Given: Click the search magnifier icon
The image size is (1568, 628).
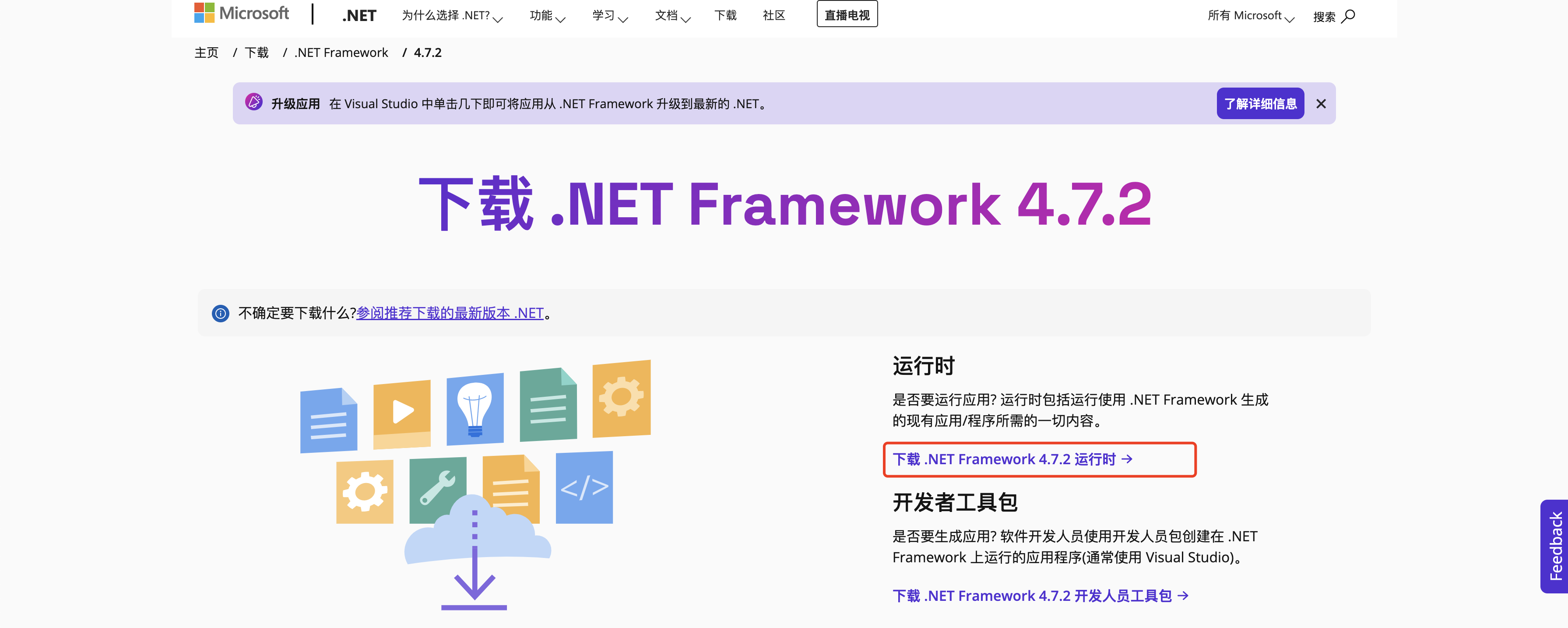Looking at the screenshot, I should 1348,16.
